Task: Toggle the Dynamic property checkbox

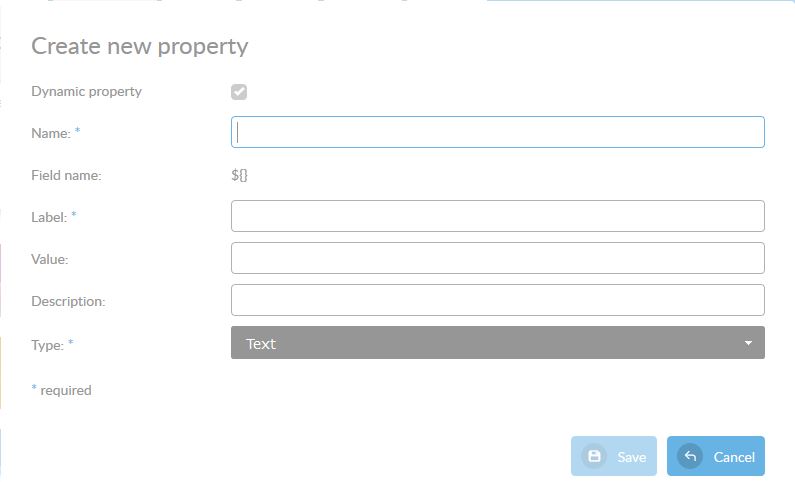Action: 239,92
